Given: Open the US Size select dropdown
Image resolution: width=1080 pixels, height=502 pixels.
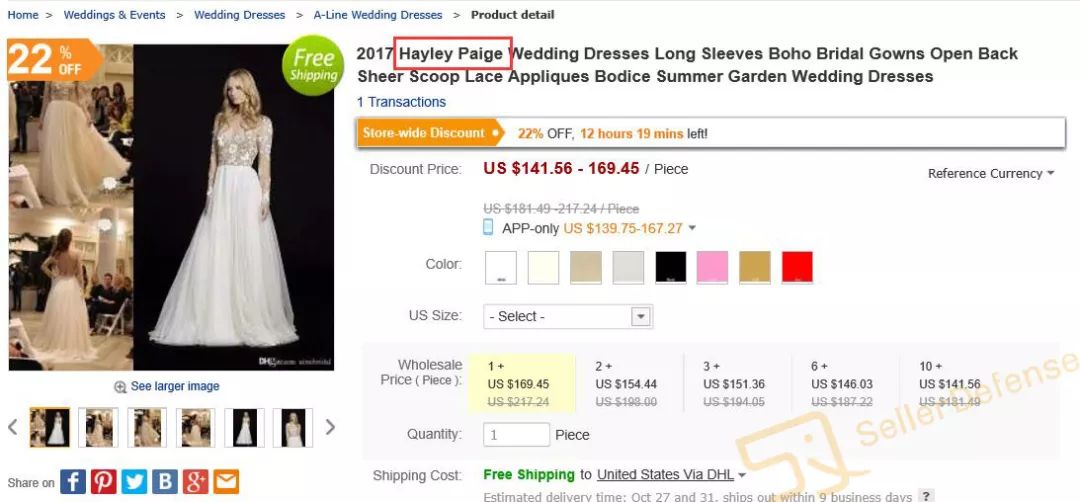Looking at the screenshot, I should point(567,316).
